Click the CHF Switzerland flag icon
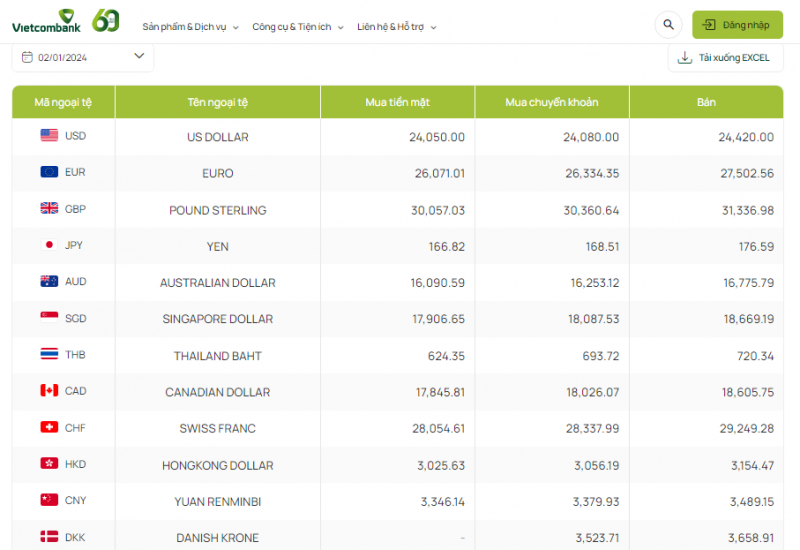800x550 pixels. (49, 427)
